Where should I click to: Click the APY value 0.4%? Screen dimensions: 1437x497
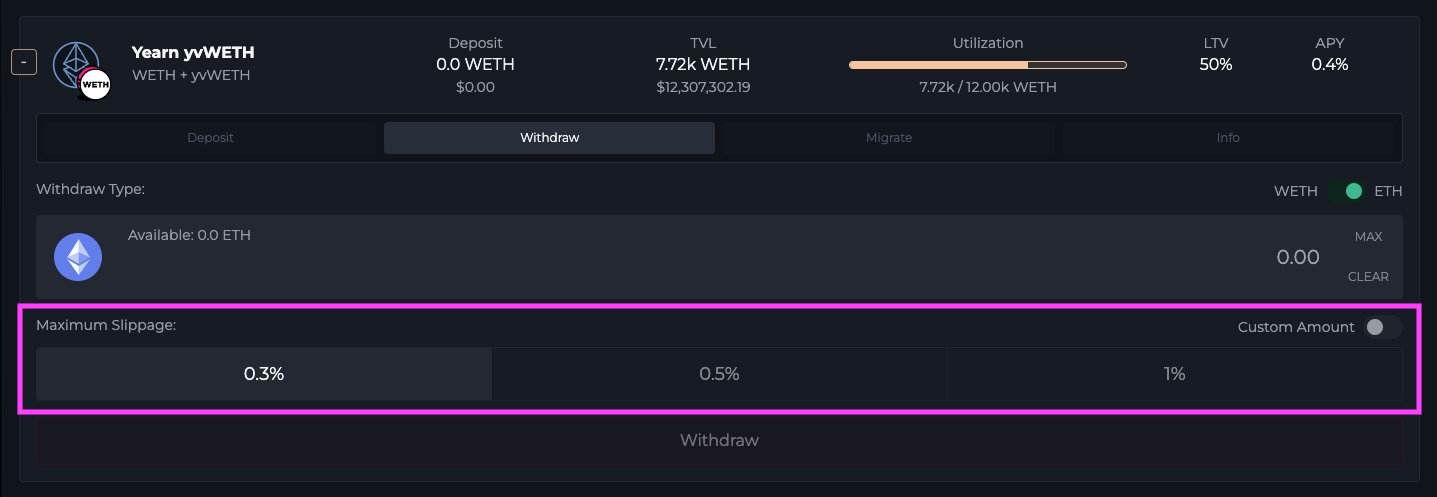(1329, 65)
